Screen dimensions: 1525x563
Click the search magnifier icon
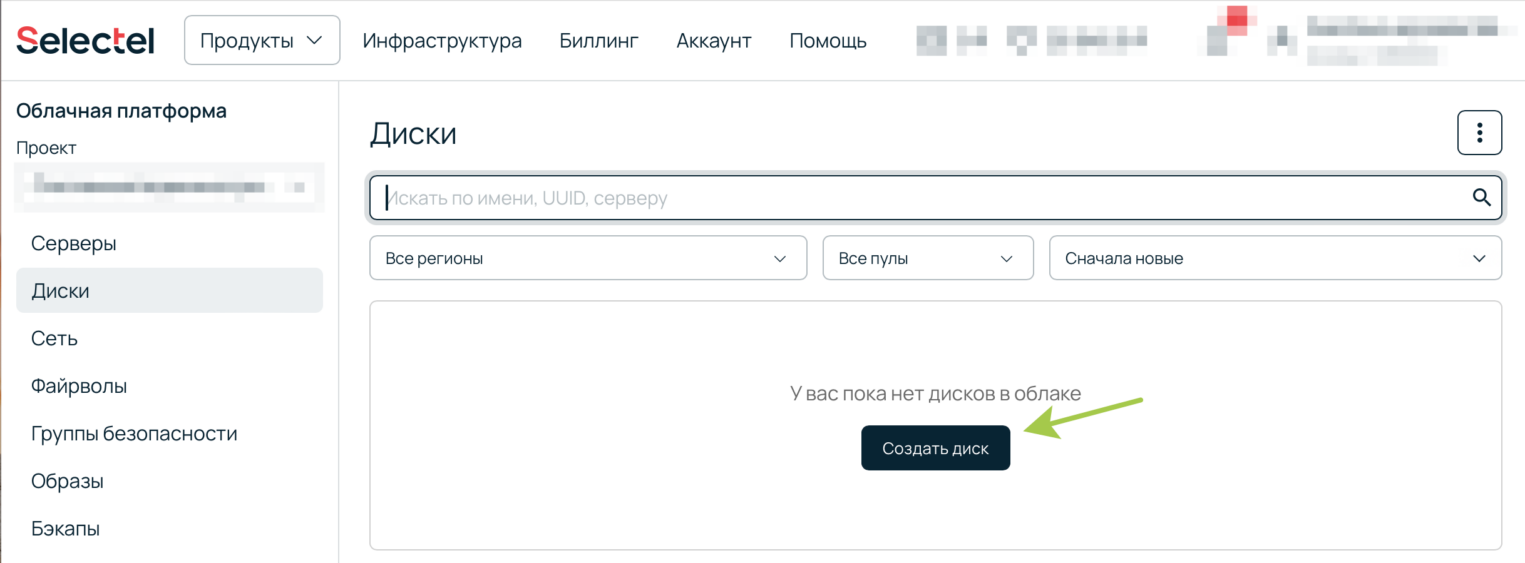click(x=1481, y=198)
